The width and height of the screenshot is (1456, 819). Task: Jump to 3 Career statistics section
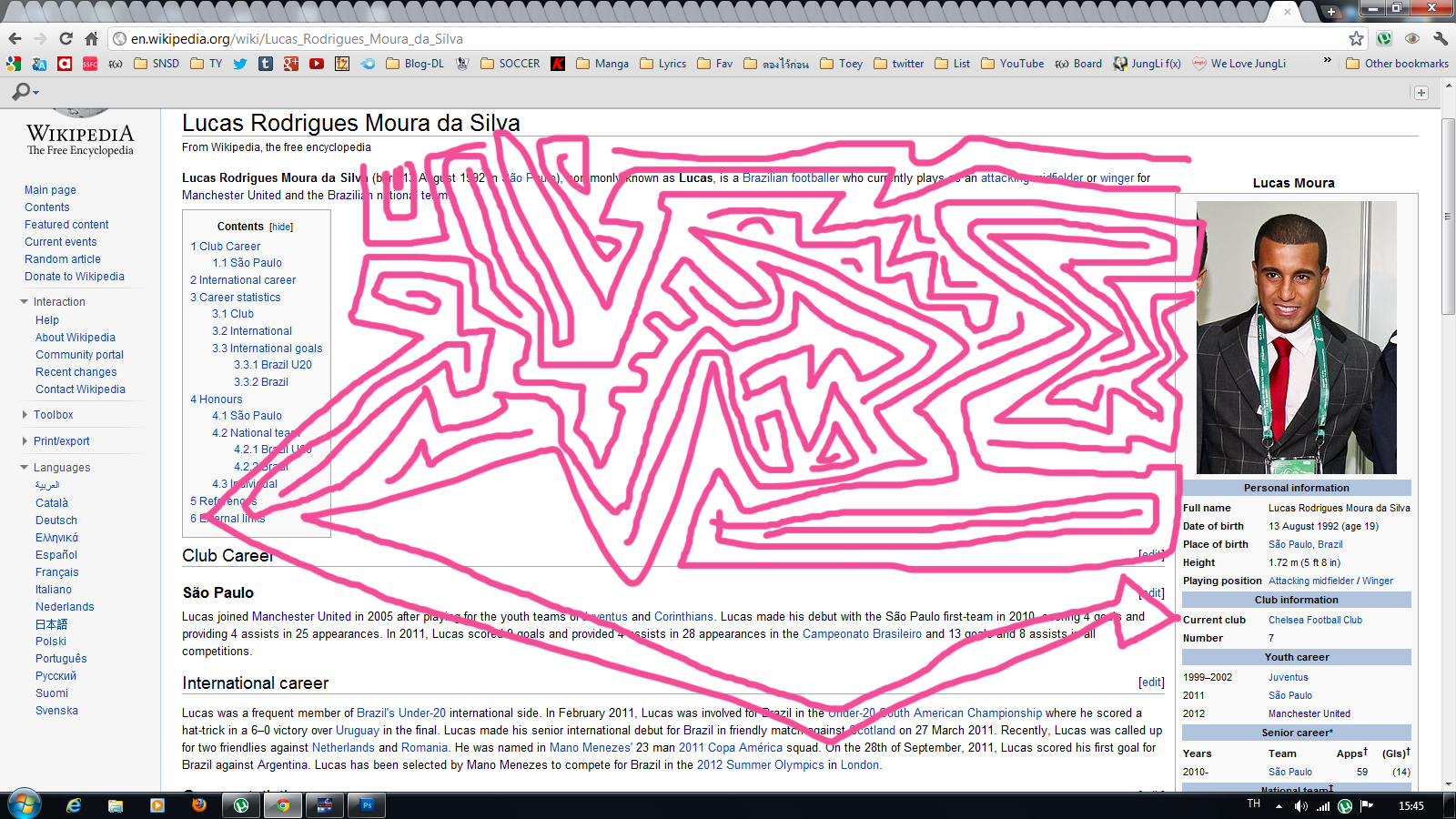click(x=236, y=298)
